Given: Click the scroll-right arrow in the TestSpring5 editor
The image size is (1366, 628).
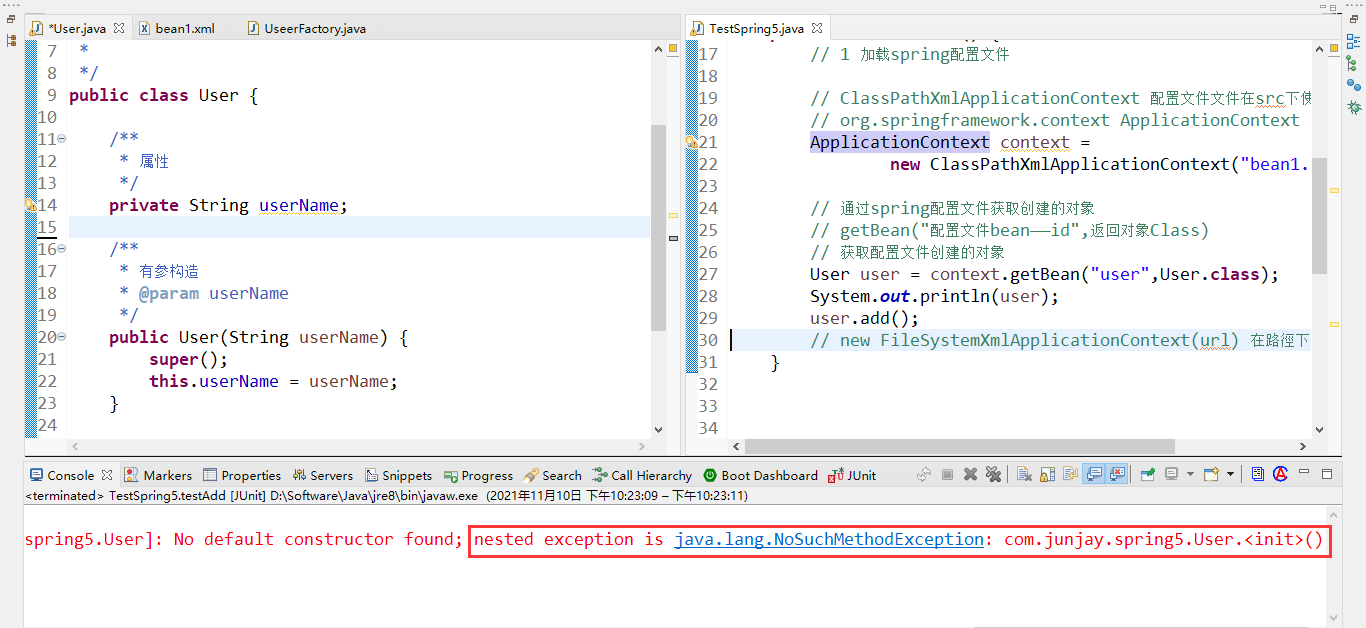Looking at the screenshot, I should [1303, 447].
